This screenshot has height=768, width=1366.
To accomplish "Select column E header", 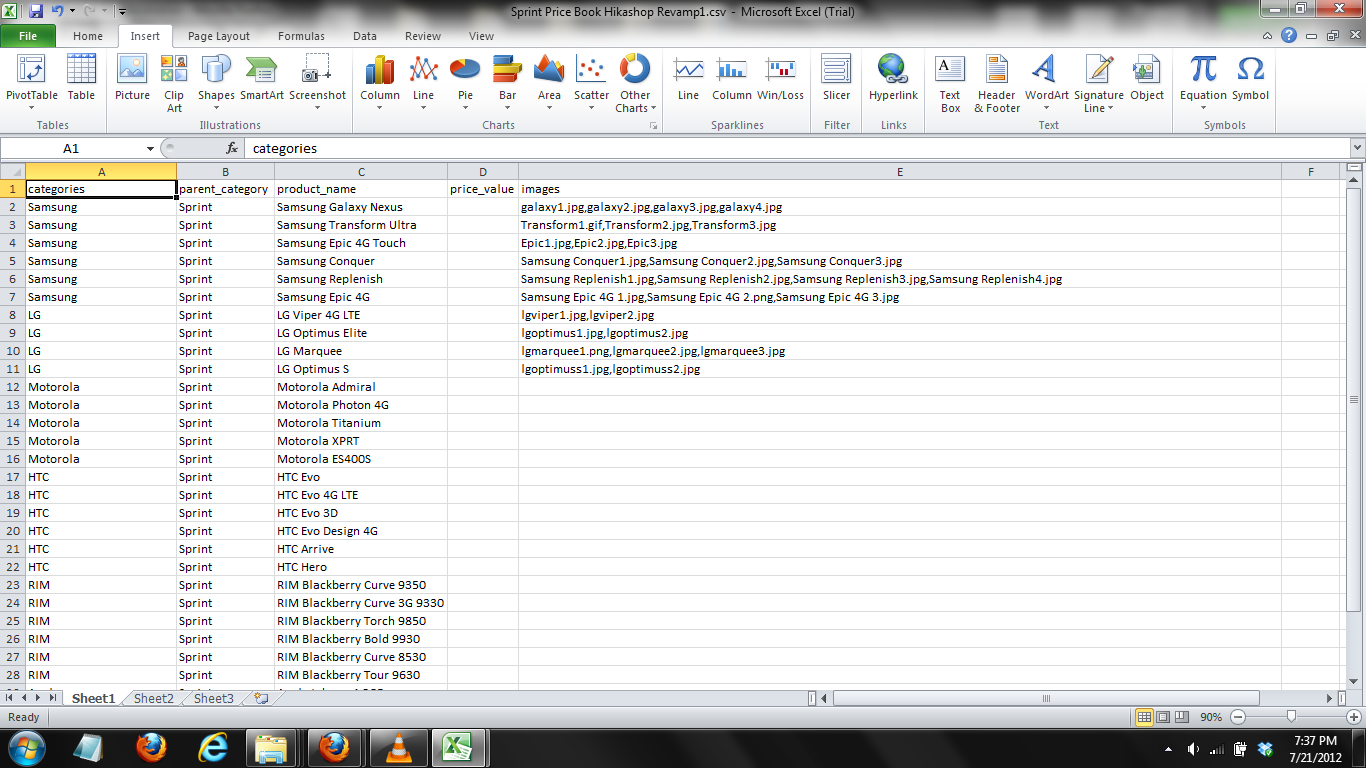I will click(900, 171).
